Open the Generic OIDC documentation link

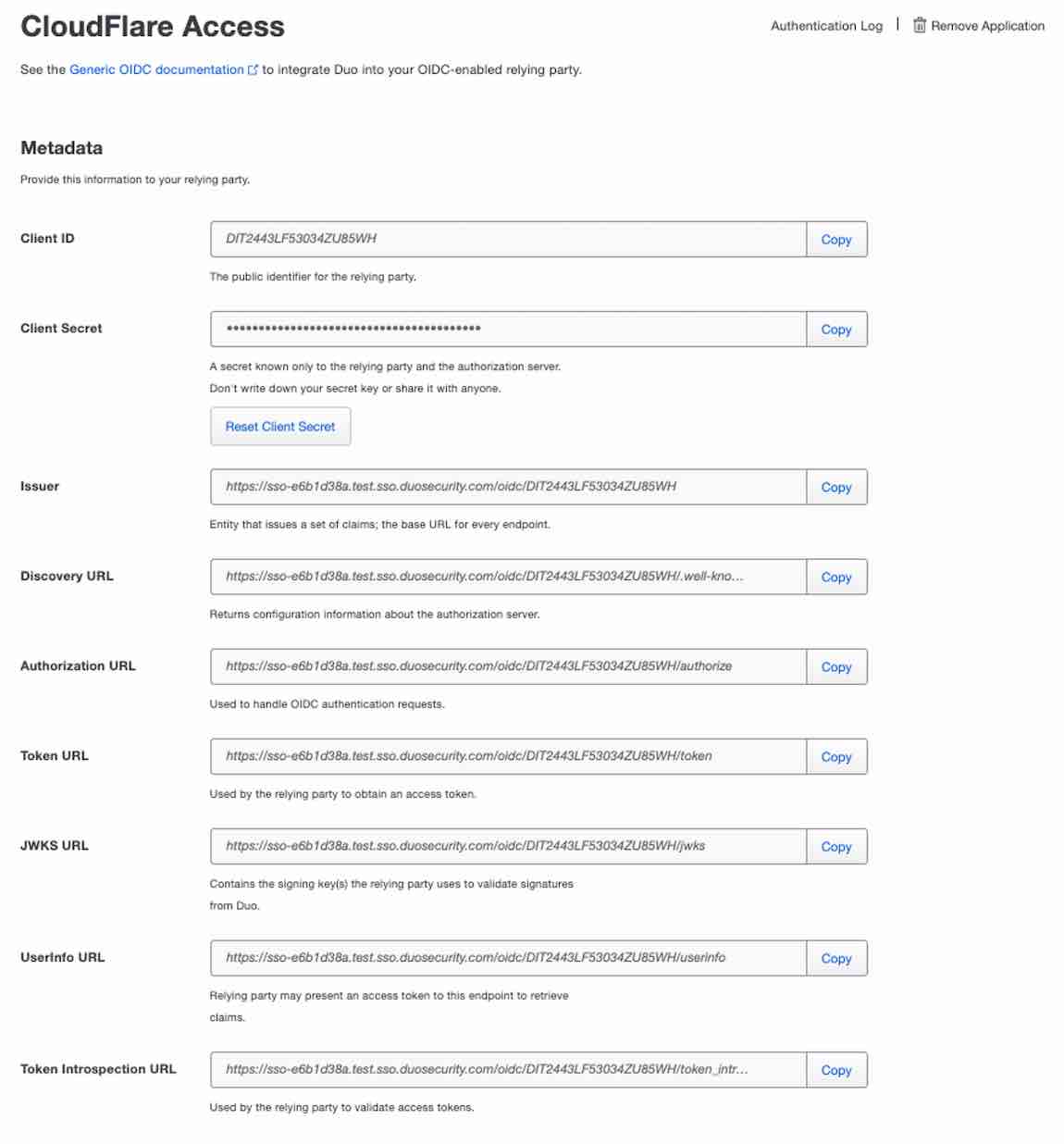[156, 69]
